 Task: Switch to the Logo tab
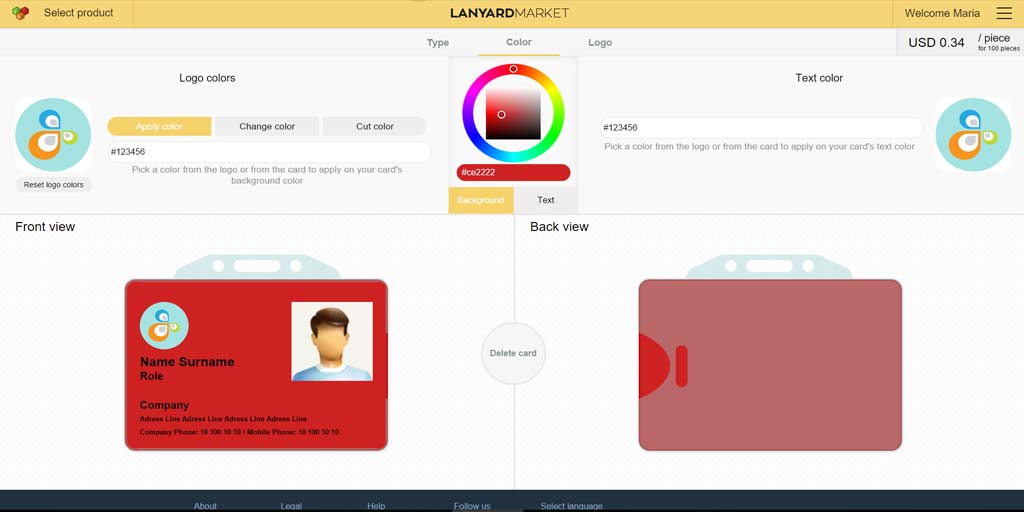[x=600, y=42]
